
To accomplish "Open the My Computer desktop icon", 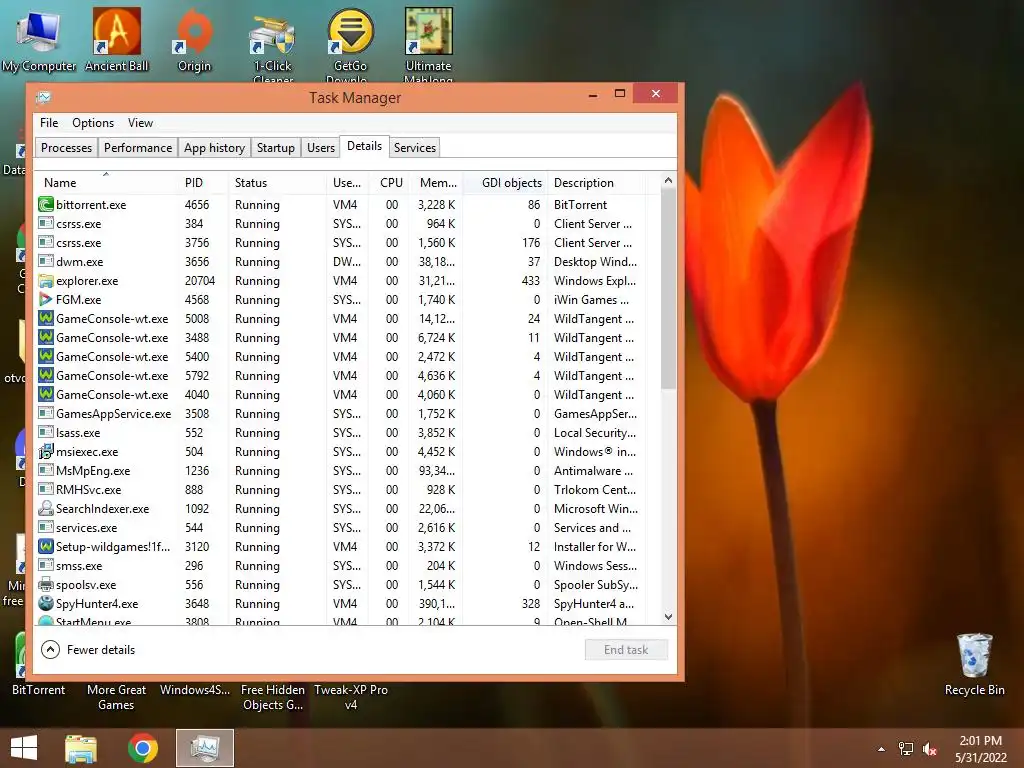I will point(39,40).
